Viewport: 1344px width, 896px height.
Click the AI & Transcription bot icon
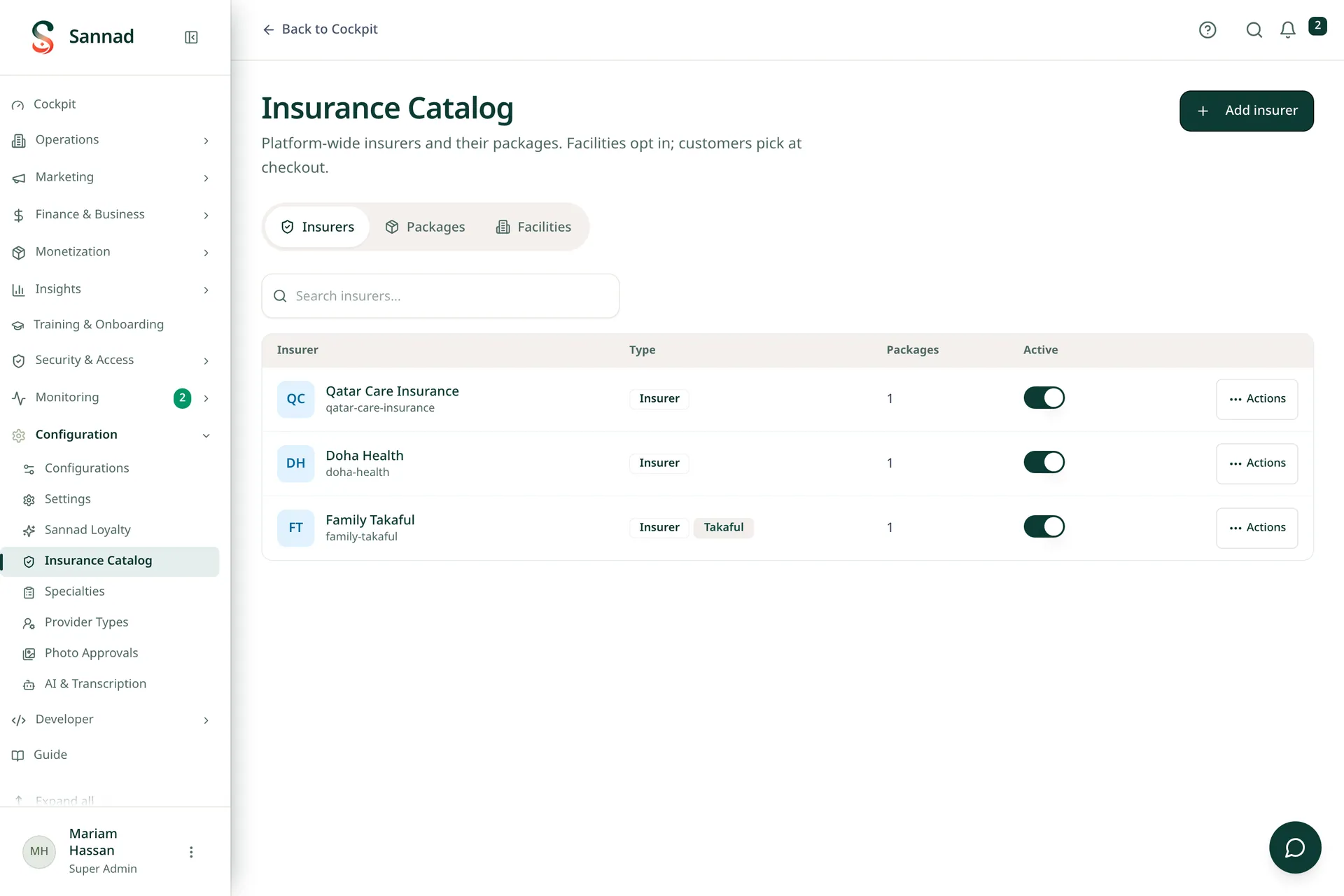[x=29, y=685]
